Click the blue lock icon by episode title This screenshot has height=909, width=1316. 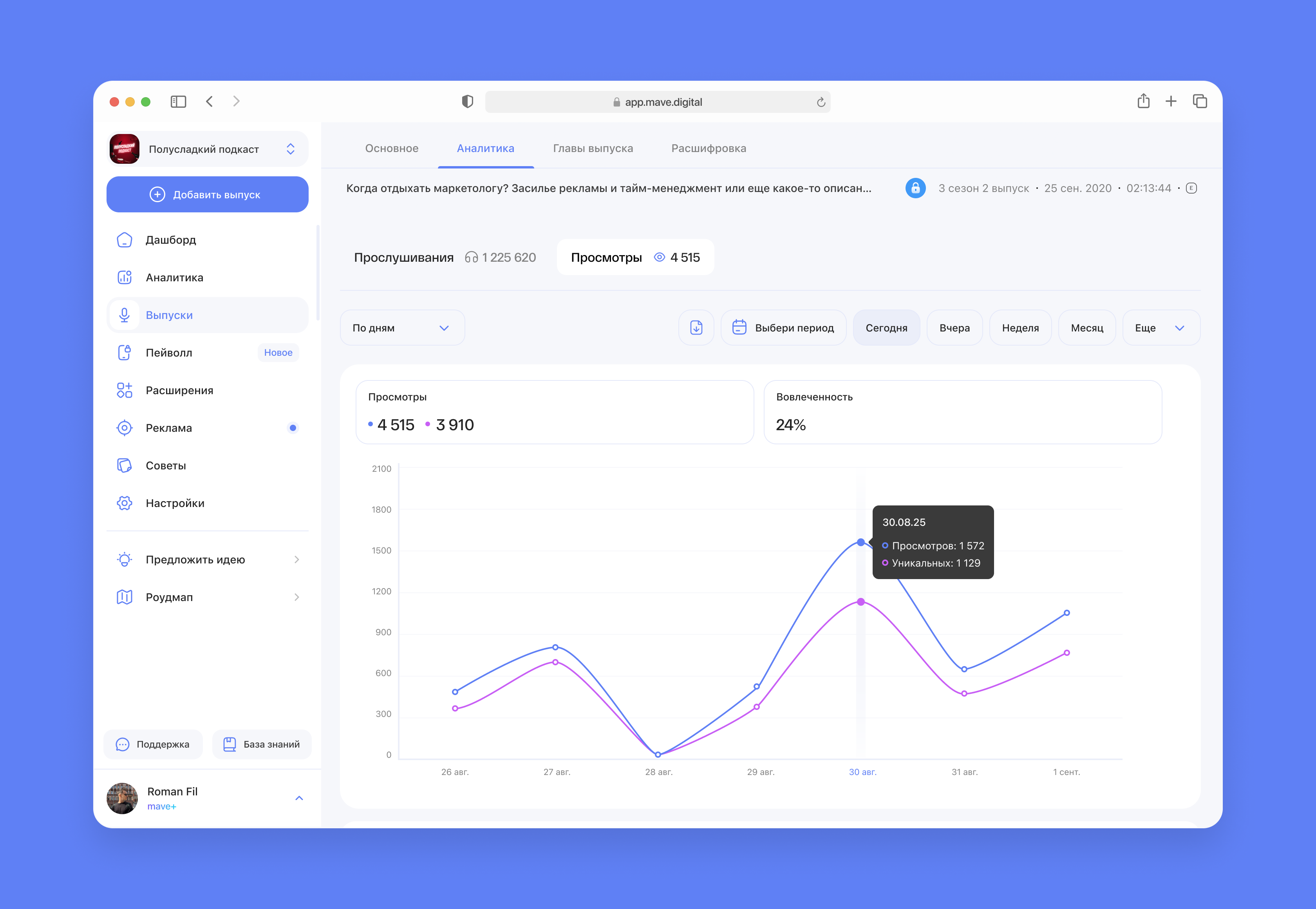pyautogui.click(x=915, y=188)
